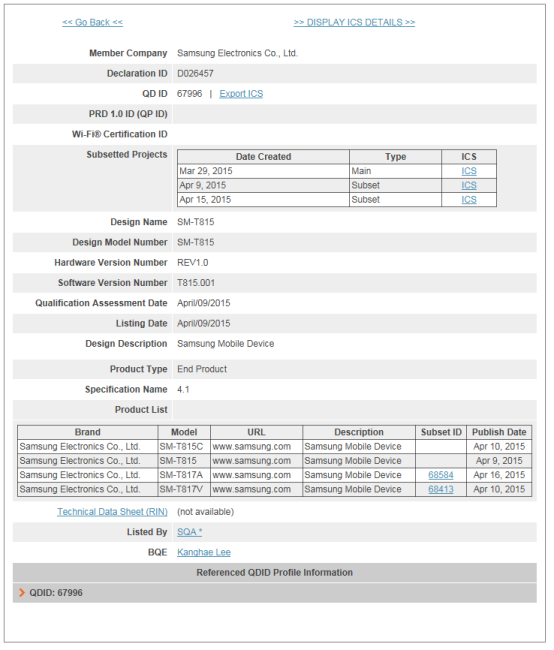
Task: Click the Date Created column header
Action: pos(263,157)
